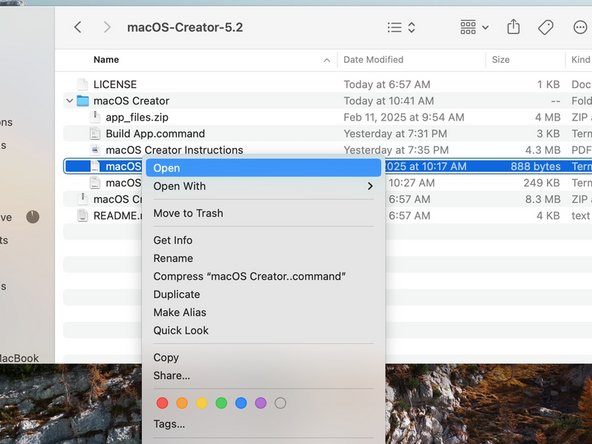Viewport: 592px width, 444px height.
Task: Expand the Open With submenu
Action: pyautogui.click(x=263, y=186)
